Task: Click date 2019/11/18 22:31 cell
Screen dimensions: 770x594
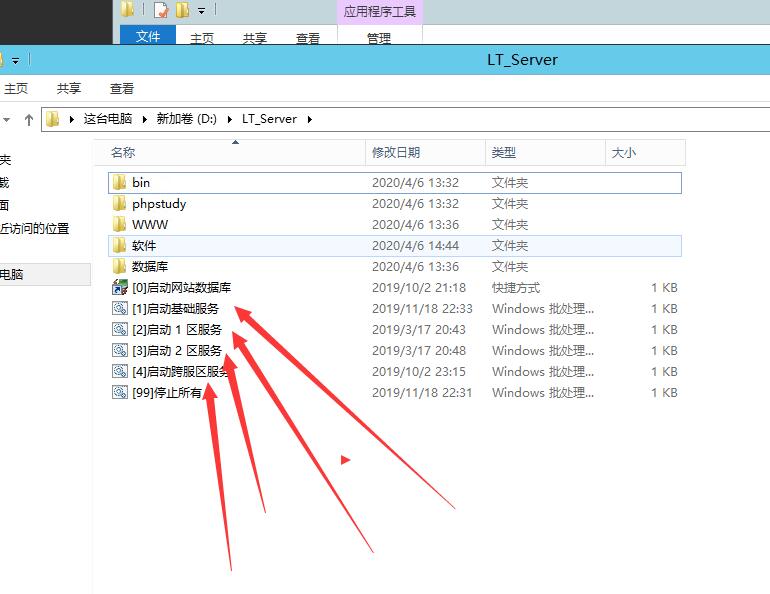Action: point(422,393)
